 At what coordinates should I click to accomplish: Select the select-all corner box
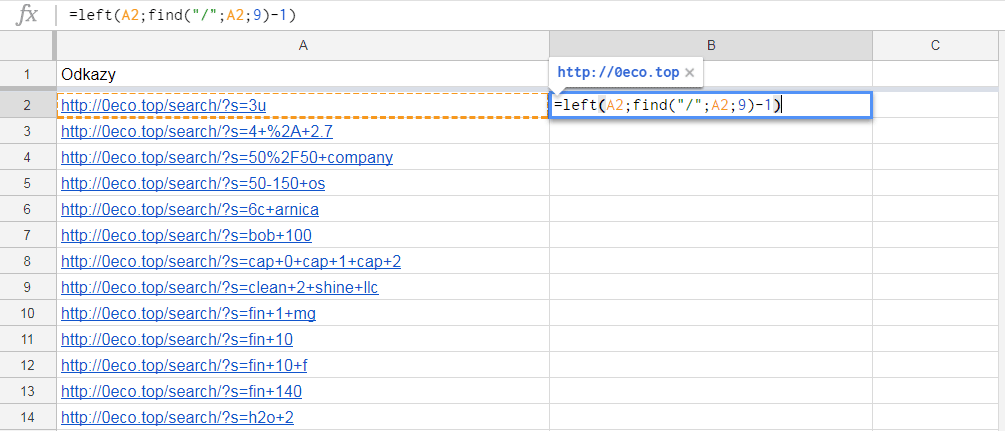[27, 45]
